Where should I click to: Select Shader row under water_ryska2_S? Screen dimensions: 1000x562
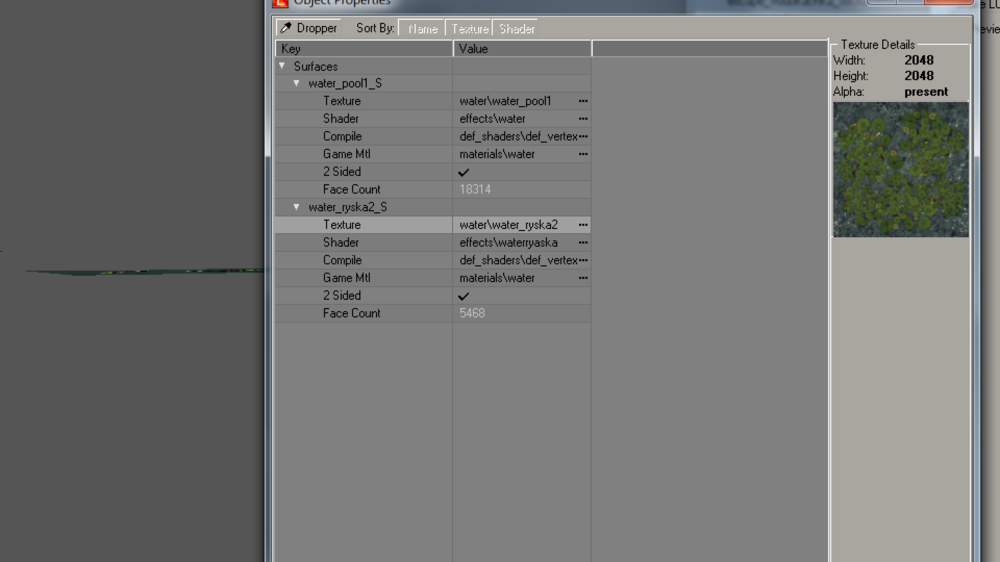(433, 242)
